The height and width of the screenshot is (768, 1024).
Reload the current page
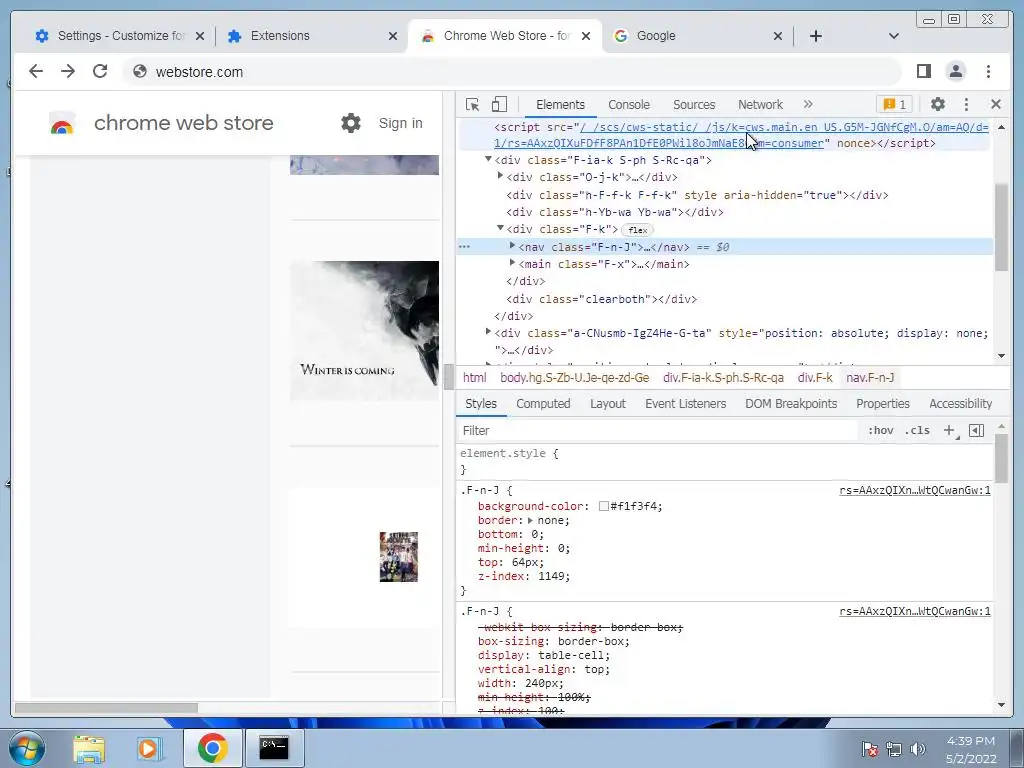tap(100, 71)
